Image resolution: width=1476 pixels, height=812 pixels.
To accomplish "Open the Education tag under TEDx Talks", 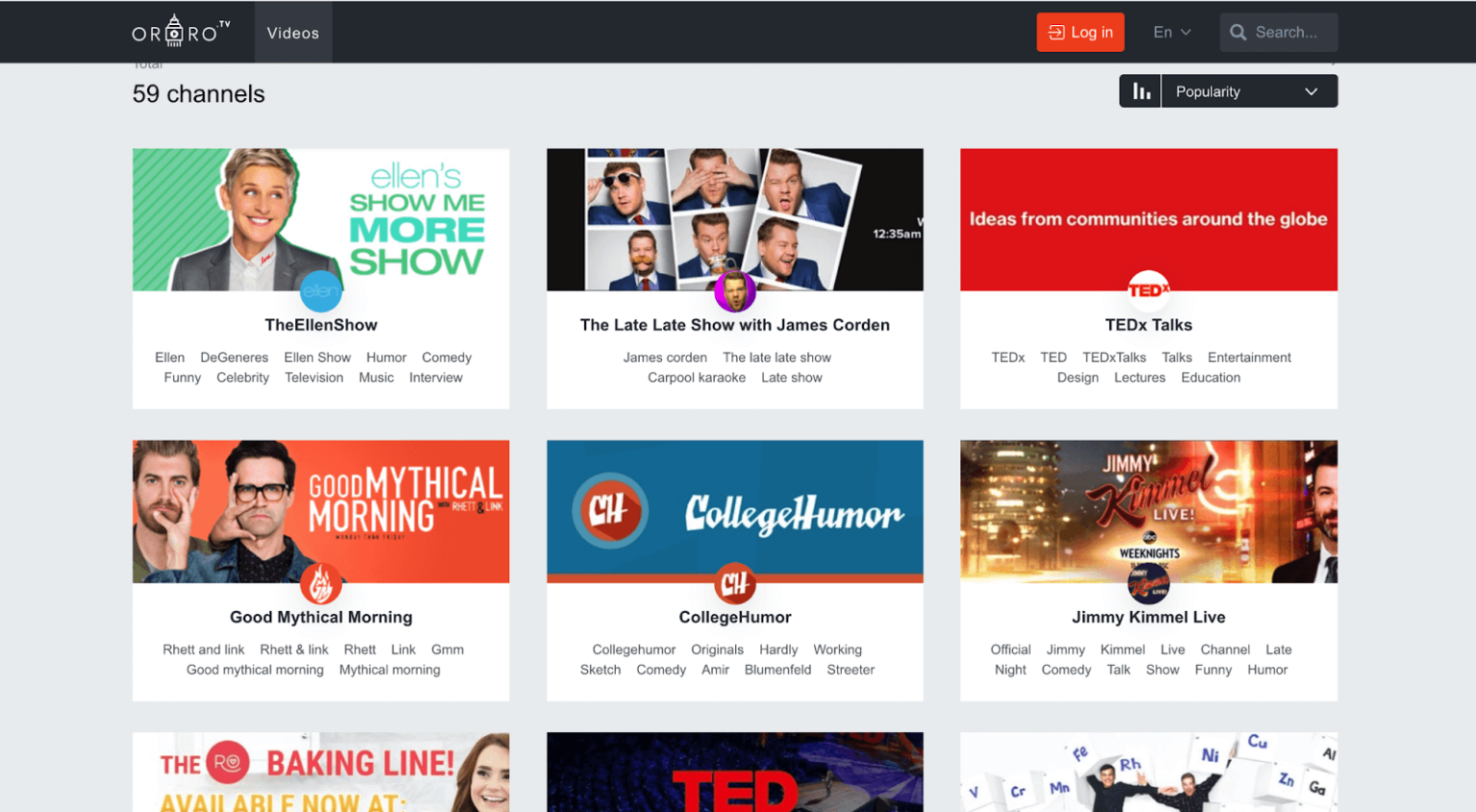I will [x=1210, y=377].
